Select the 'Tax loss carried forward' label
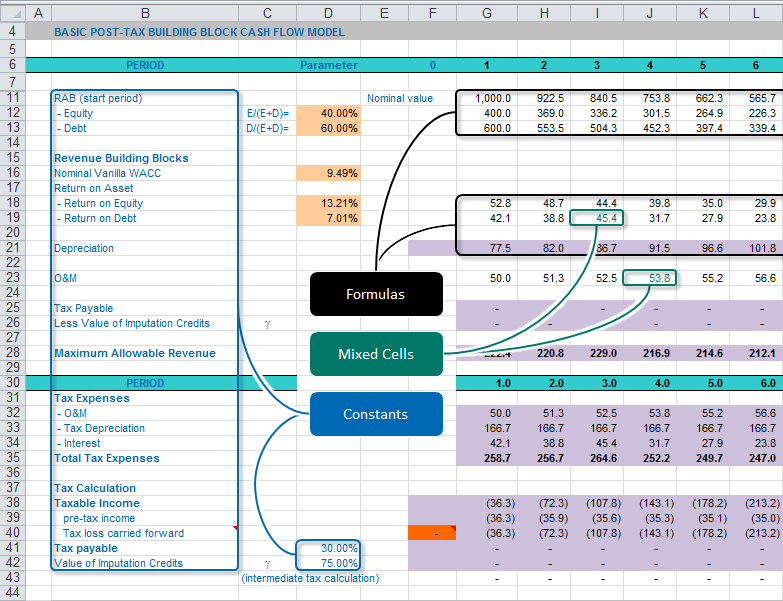This screenshot has width=783, height=601. pyautogui.click(x=123, y=533)
